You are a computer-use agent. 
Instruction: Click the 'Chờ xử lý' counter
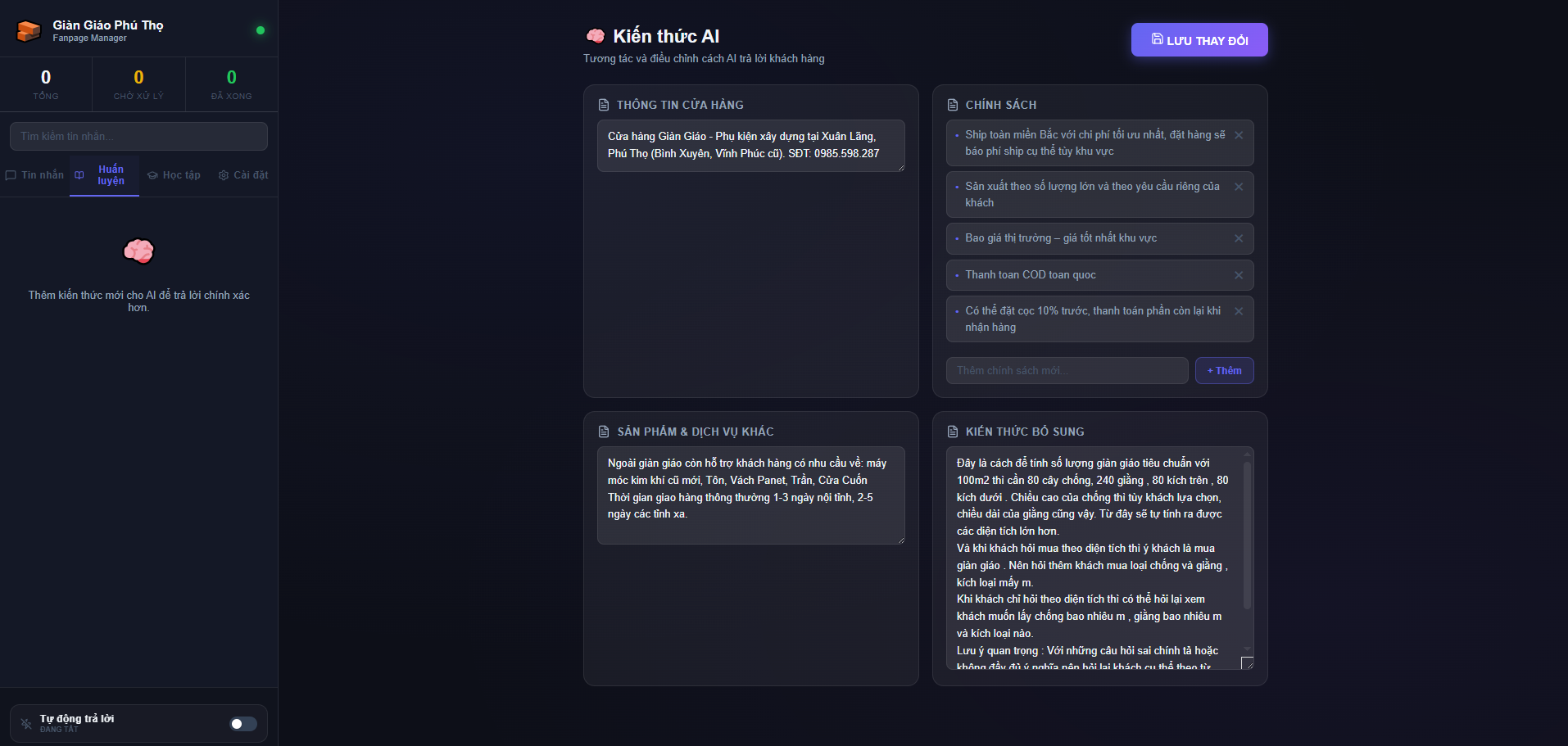pos(138,84)
